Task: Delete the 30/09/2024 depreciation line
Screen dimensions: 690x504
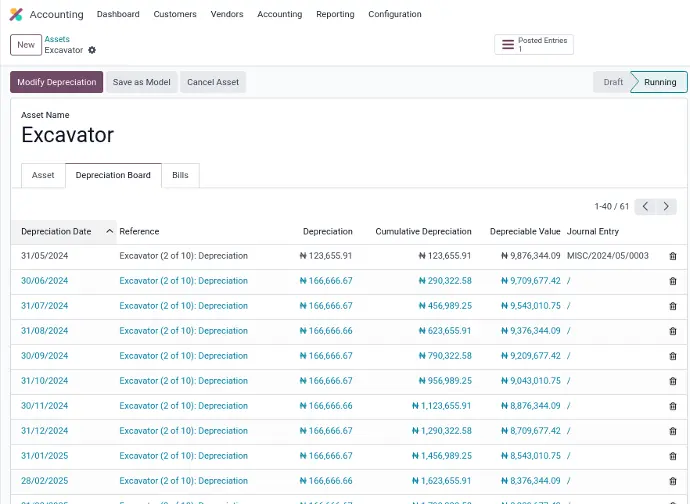Action: click(673, 356)
